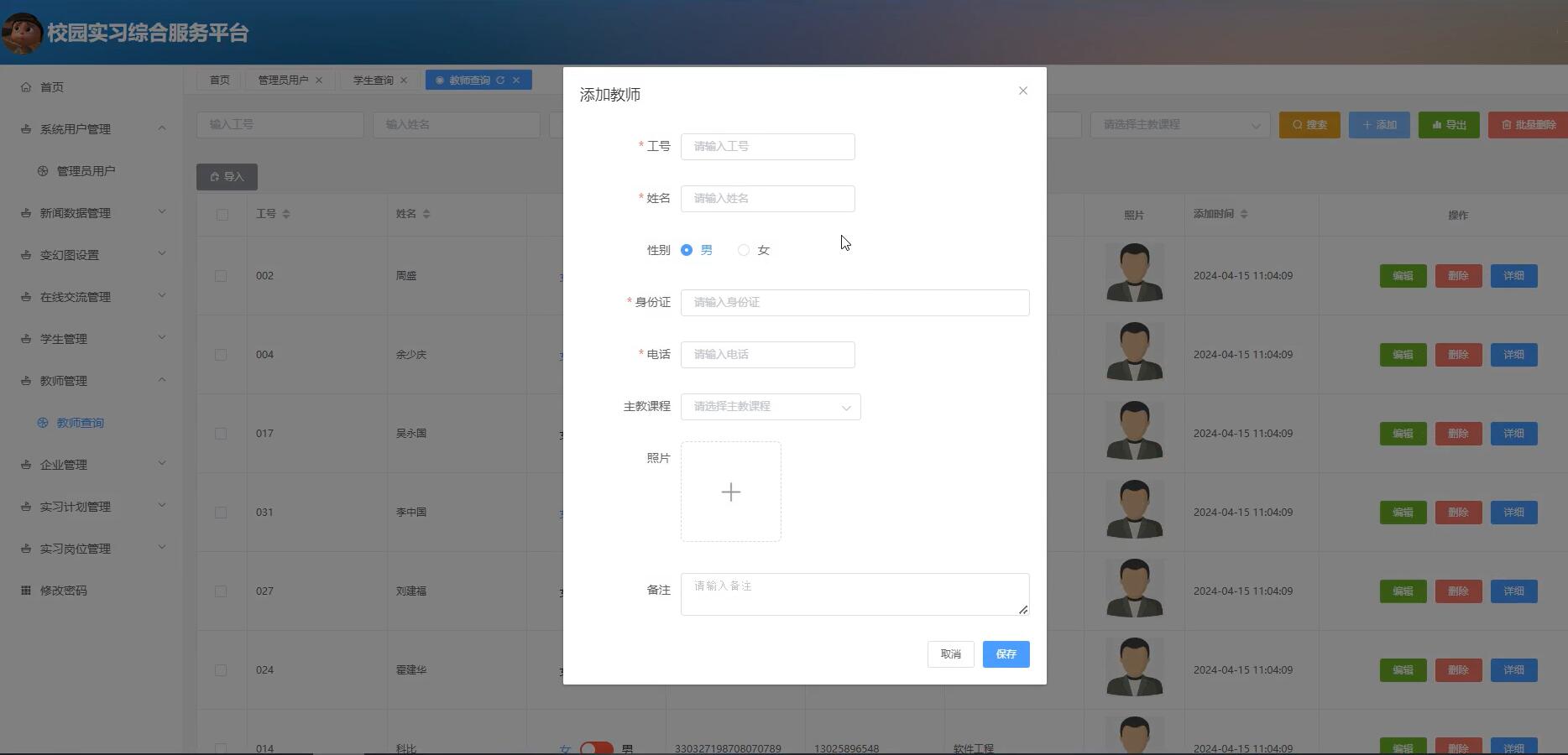
Task: Click the plus icon to upload a teacher photo
Action: pos(730,492)
